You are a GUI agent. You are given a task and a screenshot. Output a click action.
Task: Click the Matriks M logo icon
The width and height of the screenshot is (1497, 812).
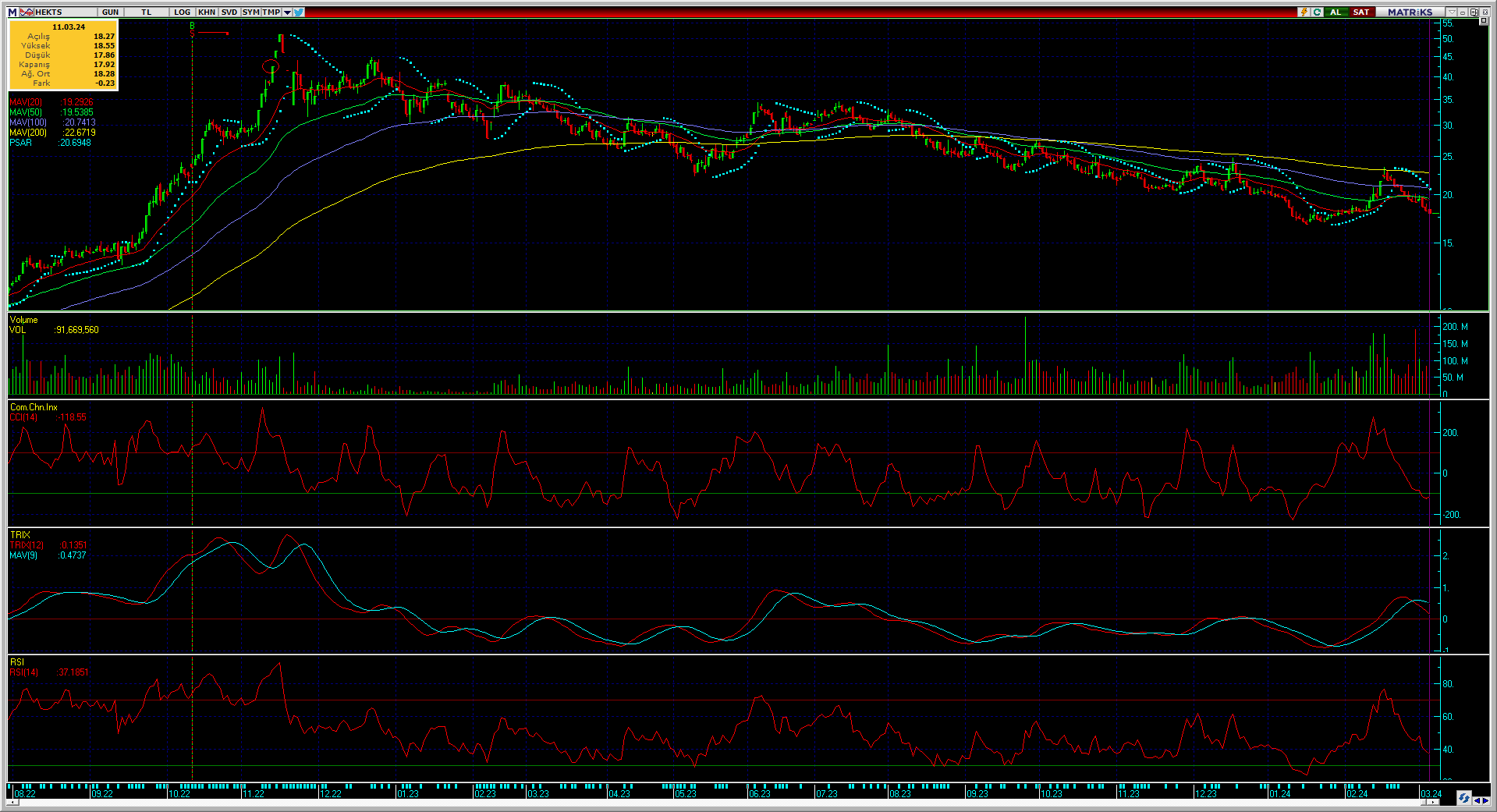pyautogui.click(x=12, y=12)
